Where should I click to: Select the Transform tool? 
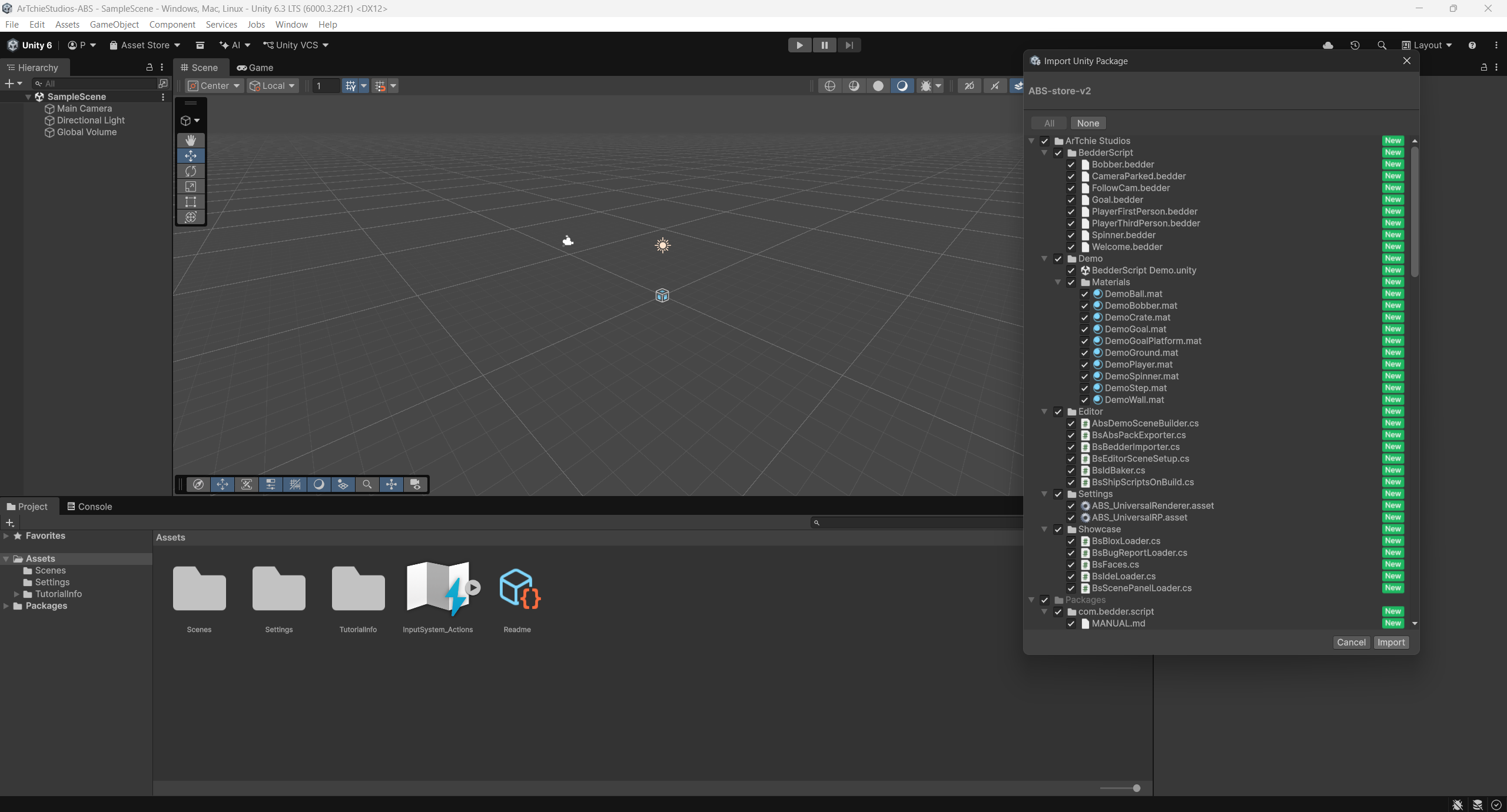point(191,217)
